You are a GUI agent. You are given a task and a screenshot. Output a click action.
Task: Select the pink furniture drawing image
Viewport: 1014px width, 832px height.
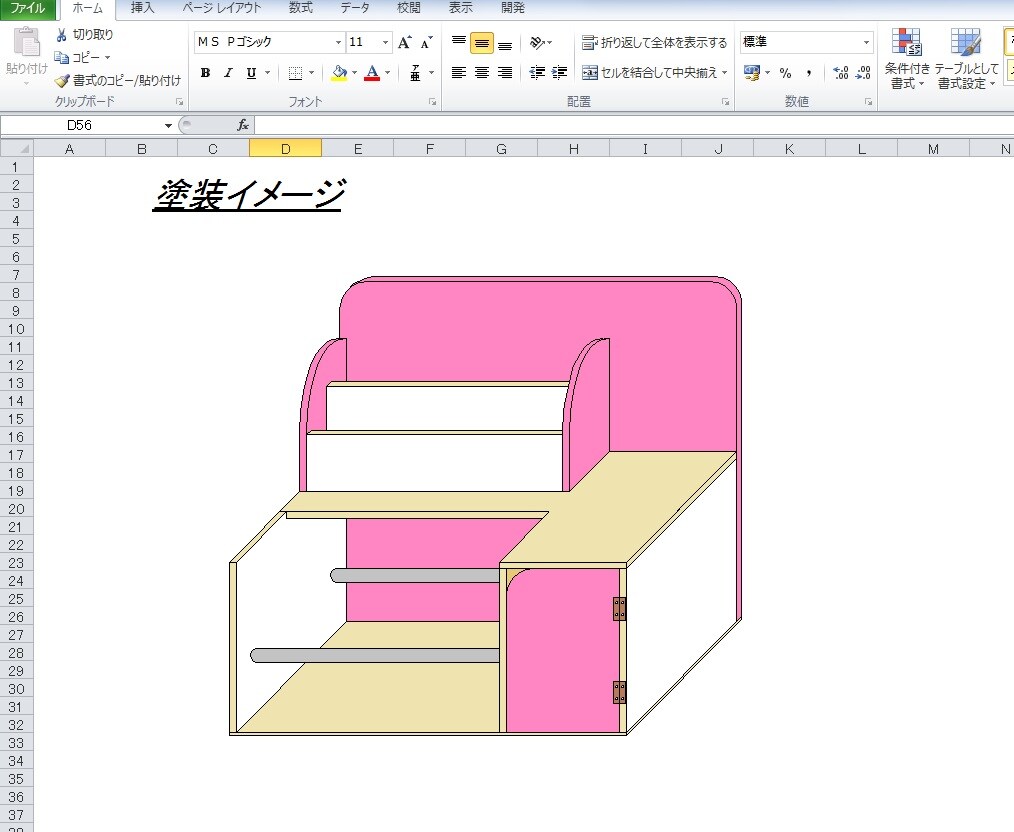pyautogui.click(x=485, y=506)
